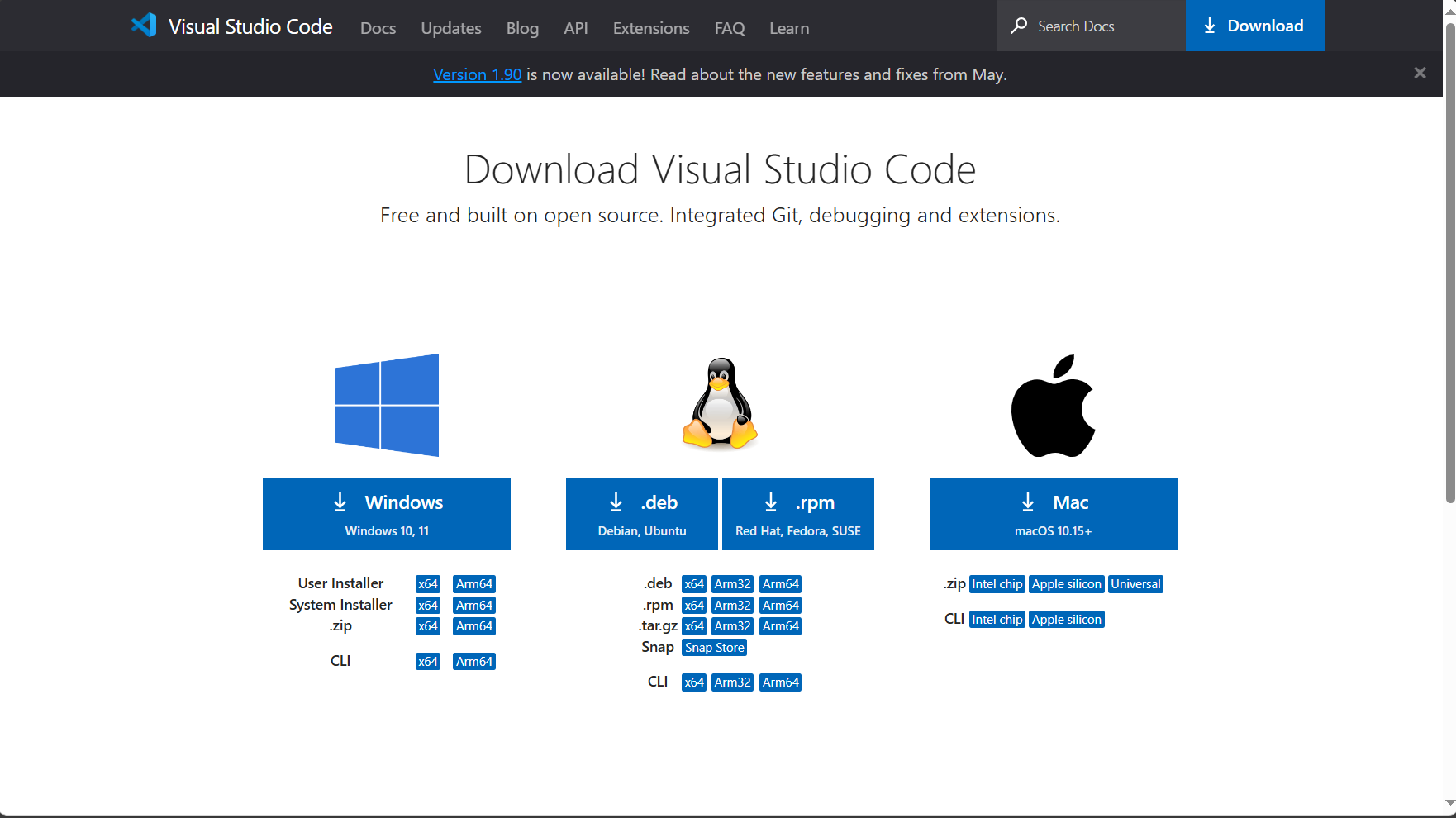The width and height of the screenshot is (1456, 818).
Task: Download the .deb Debian, Ubuntu package
Action: tap(642, 514)
